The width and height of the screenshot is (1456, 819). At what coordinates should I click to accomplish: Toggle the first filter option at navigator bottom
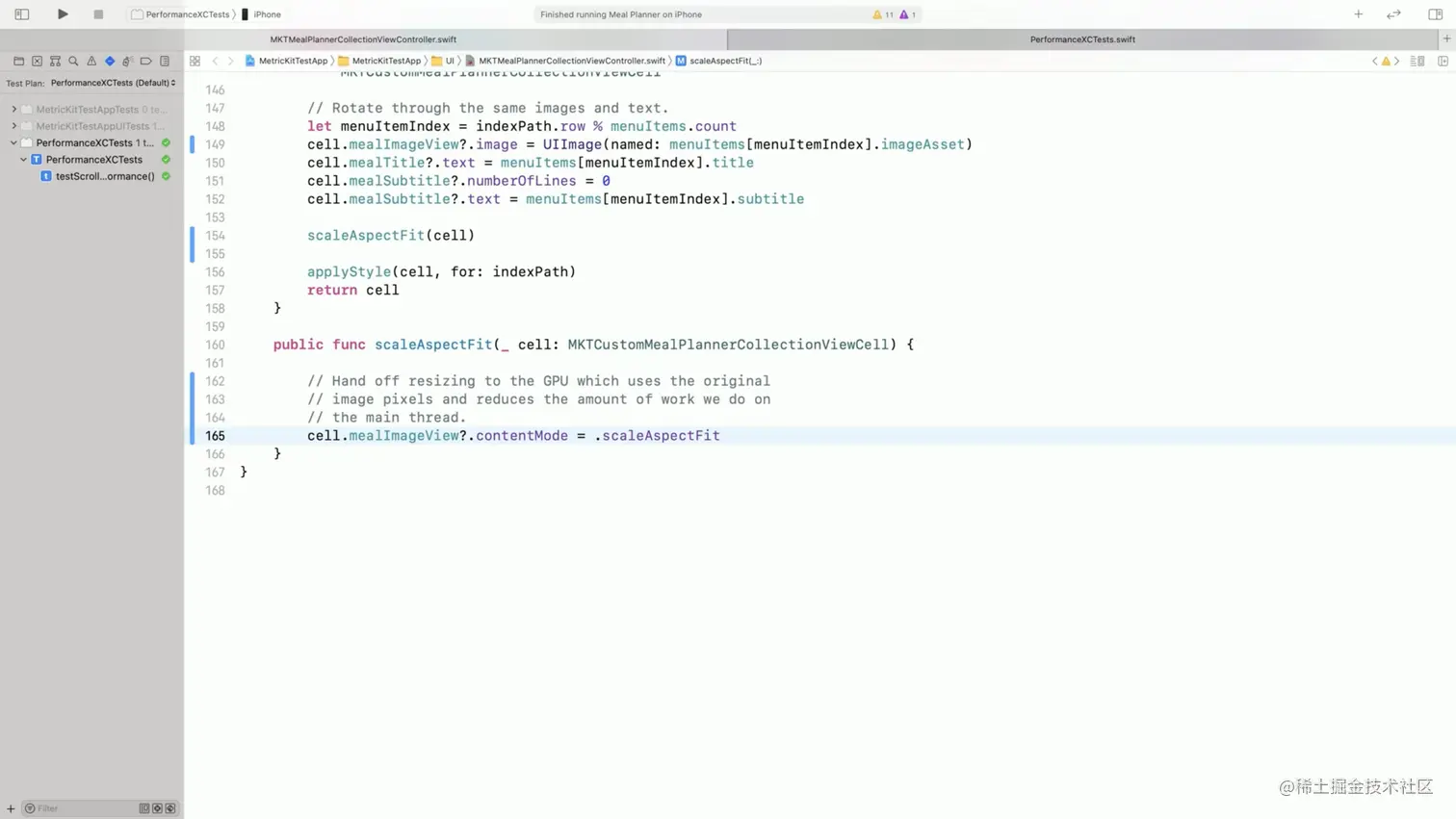tap(144, 808)
